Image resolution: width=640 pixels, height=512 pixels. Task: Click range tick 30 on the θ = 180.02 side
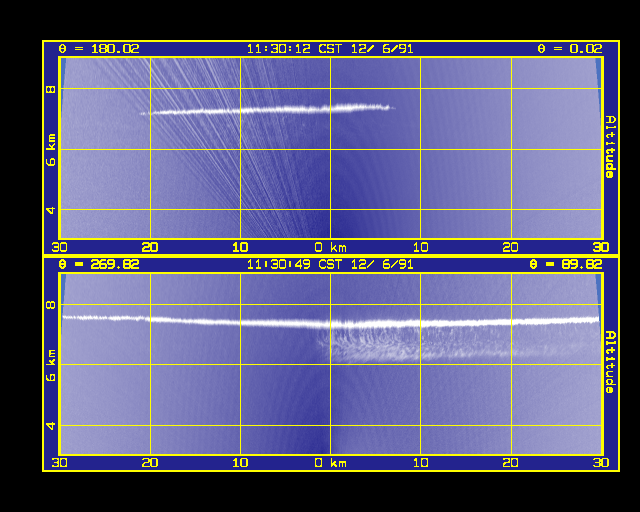pyautogui.click(x=60, y=247)
